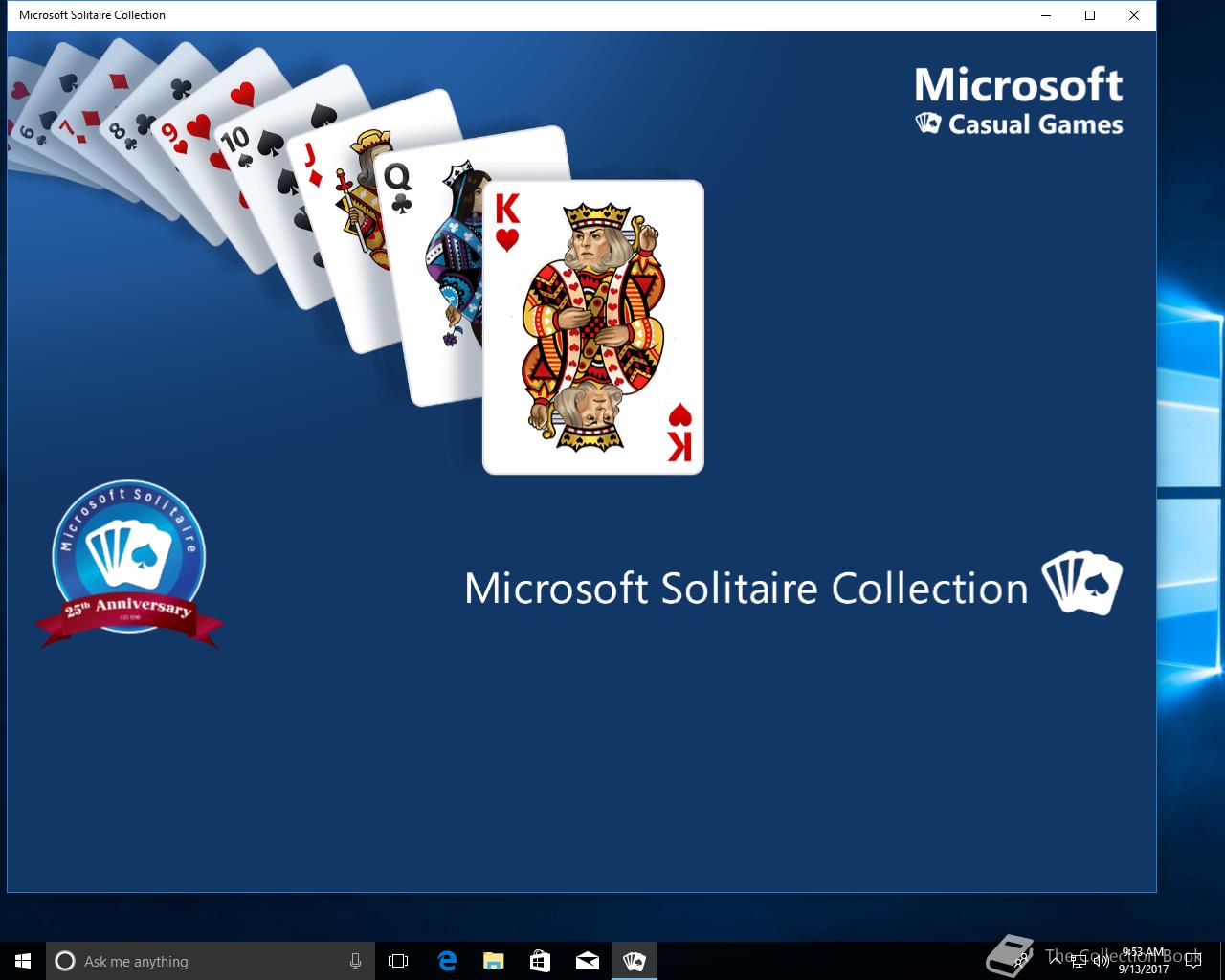Close the Microsoft Solitaire Collection window

tap(1133, 15)
